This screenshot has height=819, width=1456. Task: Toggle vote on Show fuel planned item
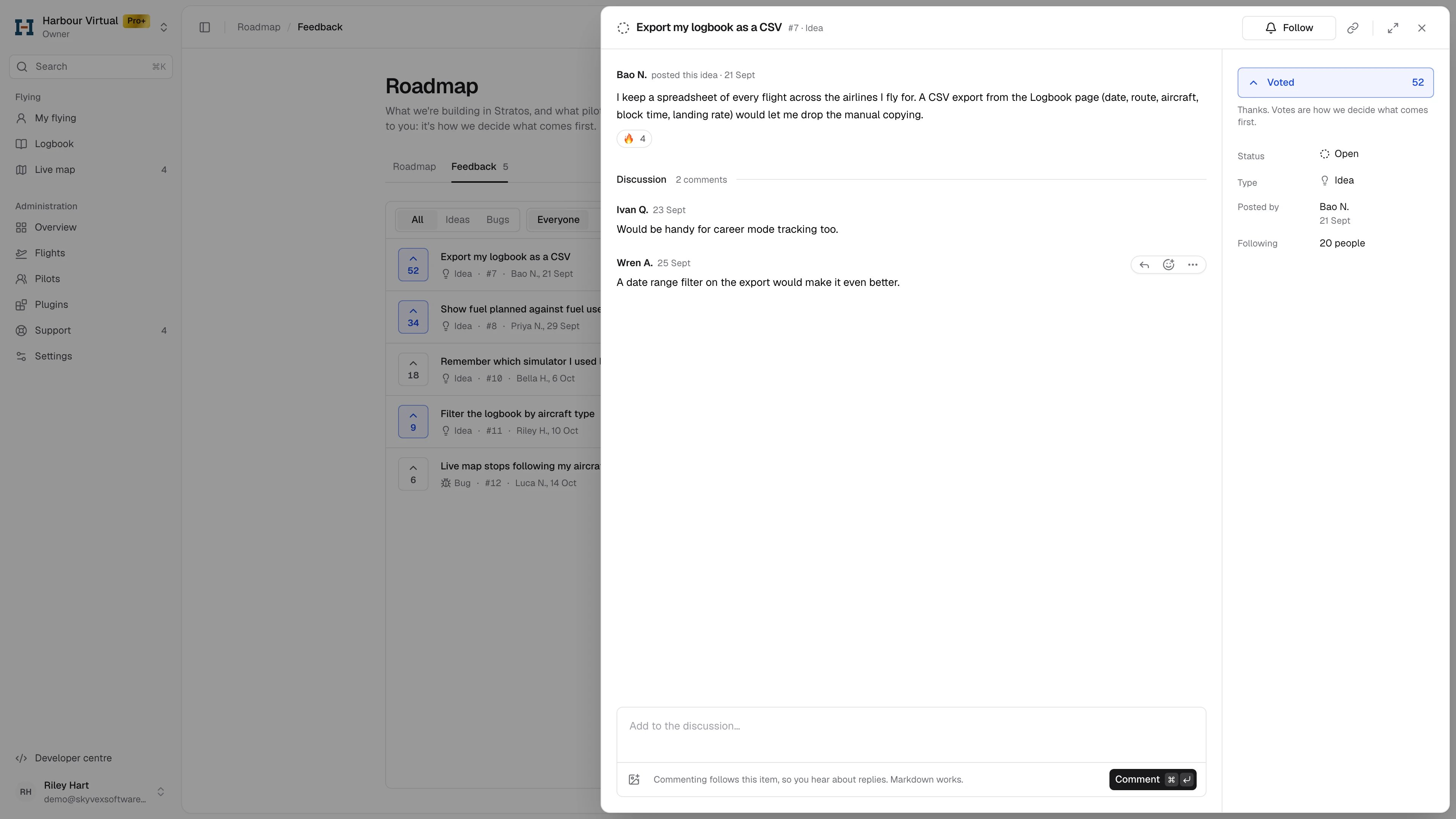413,317
